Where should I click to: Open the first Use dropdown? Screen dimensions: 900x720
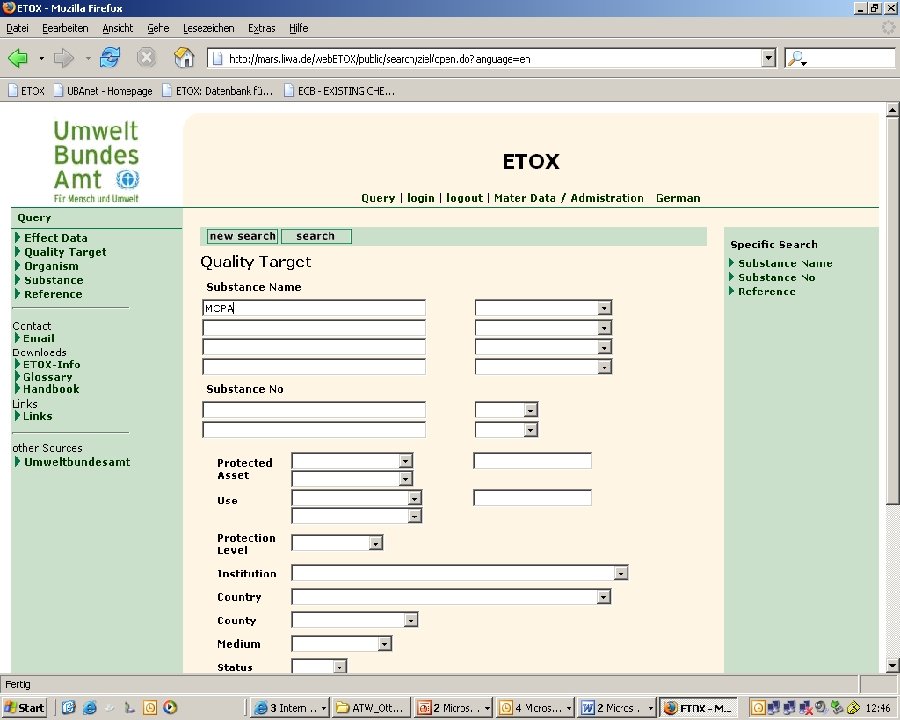414,498
